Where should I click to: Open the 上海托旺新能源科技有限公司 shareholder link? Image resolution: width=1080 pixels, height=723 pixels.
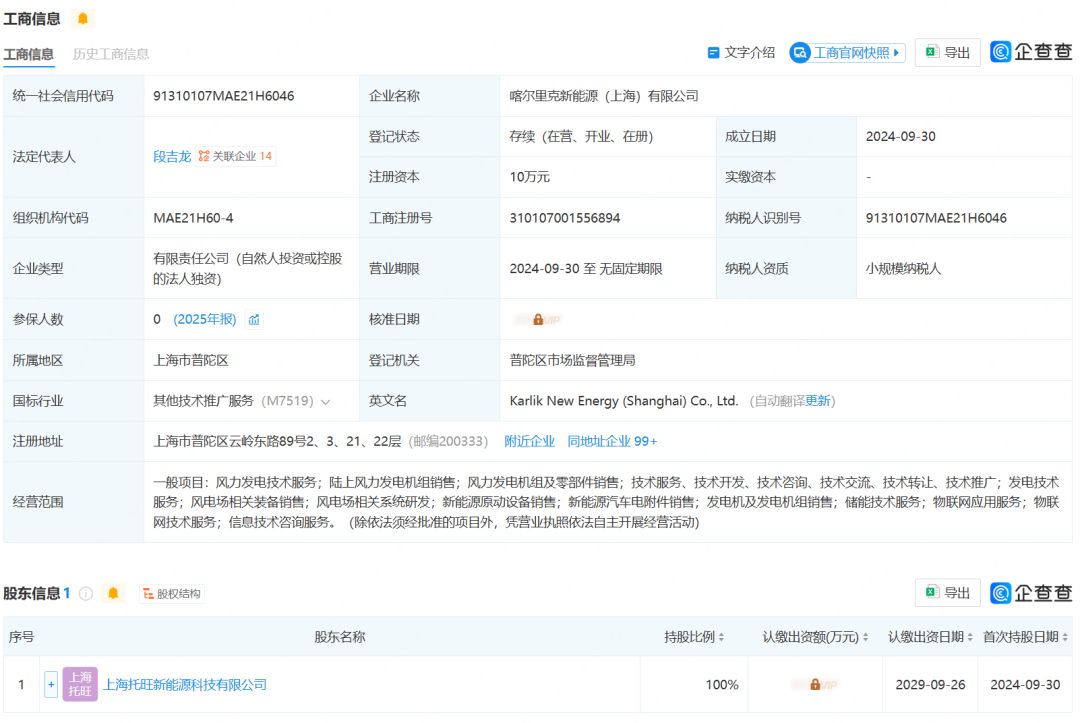185,684
